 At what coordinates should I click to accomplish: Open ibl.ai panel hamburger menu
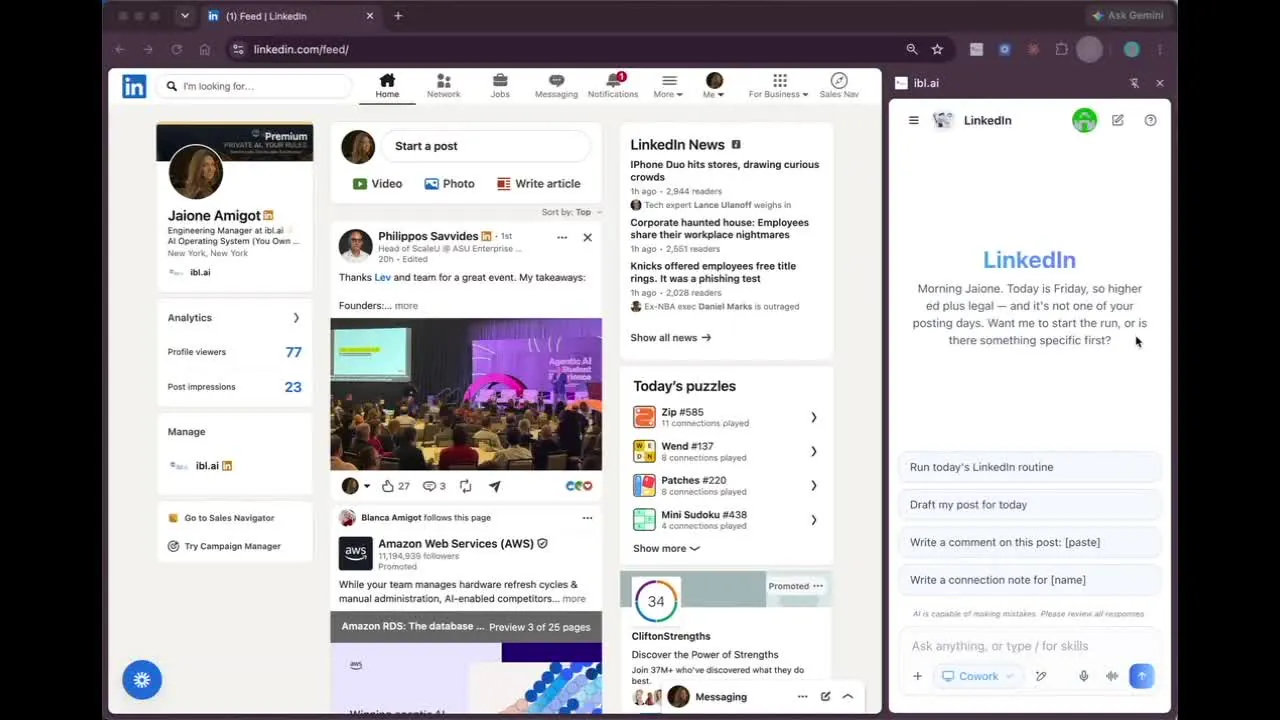tap(913, 120)
